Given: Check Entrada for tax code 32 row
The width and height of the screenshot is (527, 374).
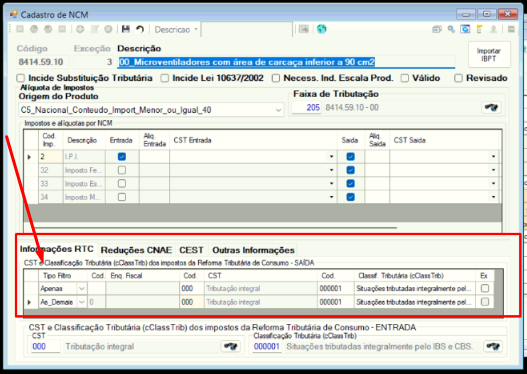Looking at the screenshot, I should pos(122,170).
